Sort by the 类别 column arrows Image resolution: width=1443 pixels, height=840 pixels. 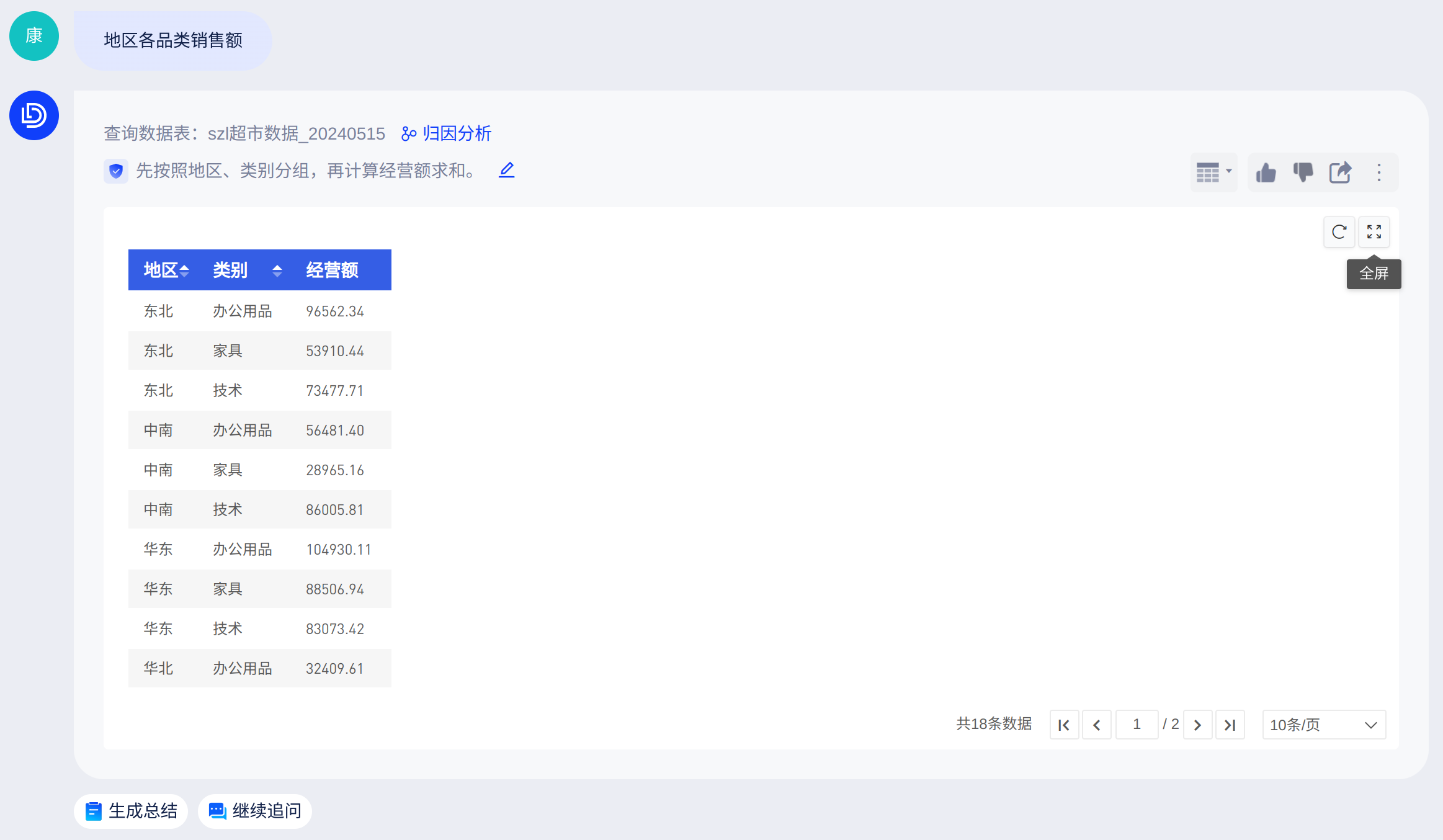277,270
